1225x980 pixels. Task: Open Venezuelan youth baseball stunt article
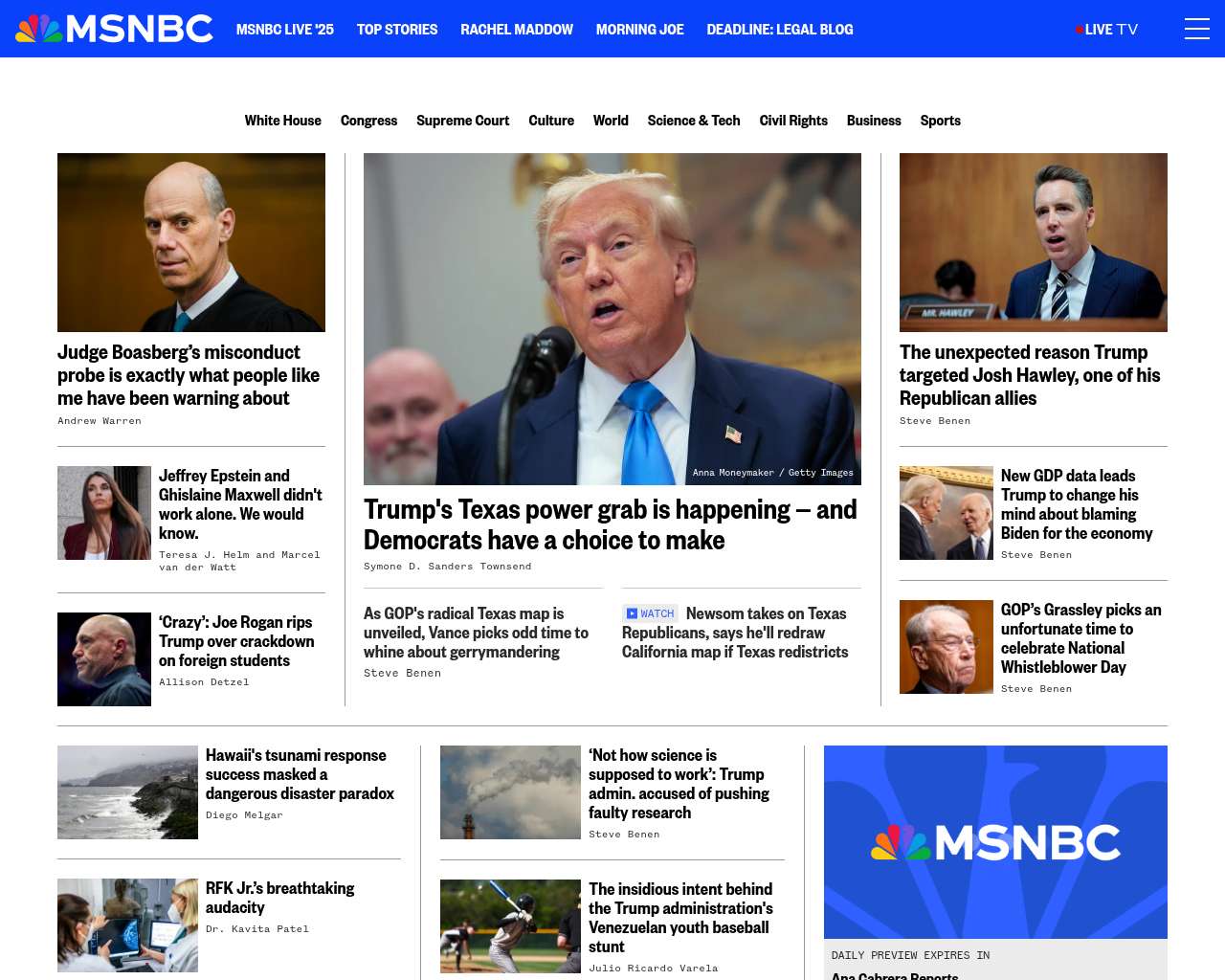pyautogui.click(x=680, y=918)
